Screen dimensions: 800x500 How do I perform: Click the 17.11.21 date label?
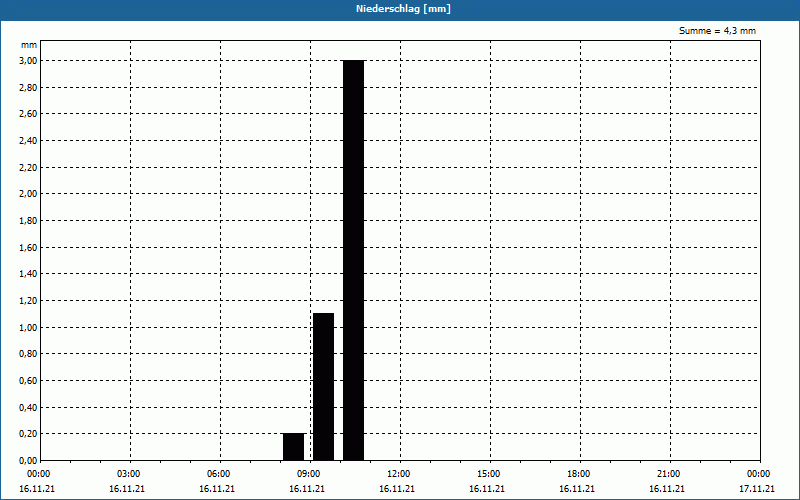(757, 489)
